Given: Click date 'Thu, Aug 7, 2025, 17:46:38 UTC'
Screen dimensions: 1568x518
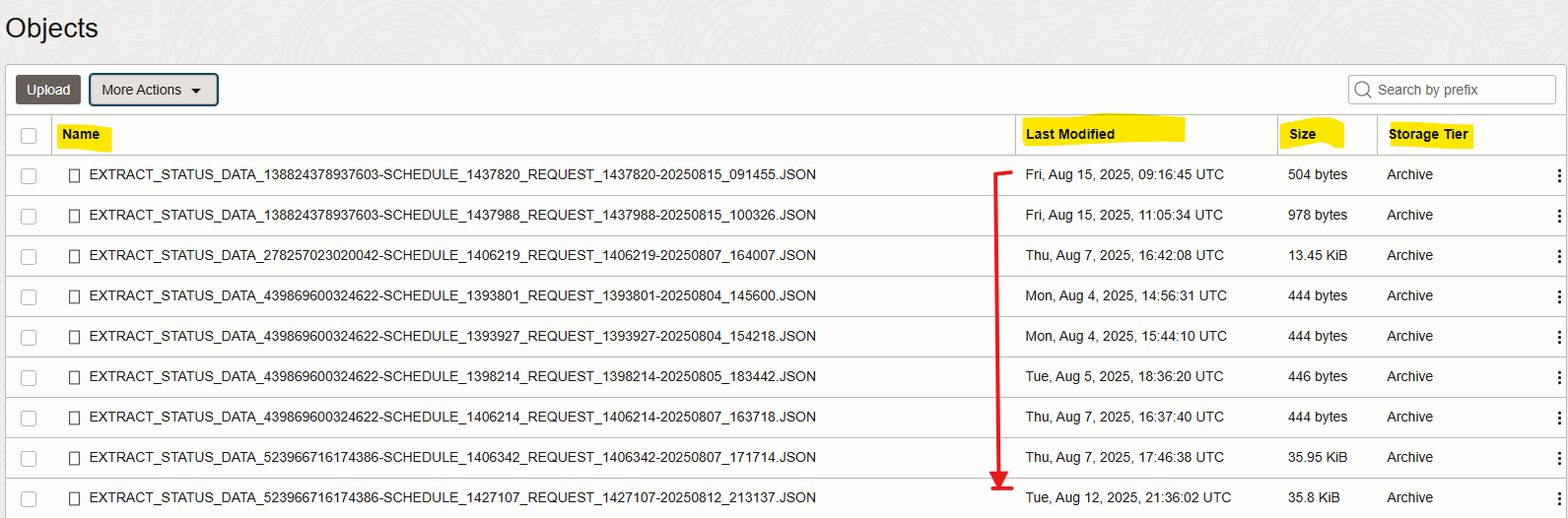Looking at the screenshot, I should (1125, 457).
